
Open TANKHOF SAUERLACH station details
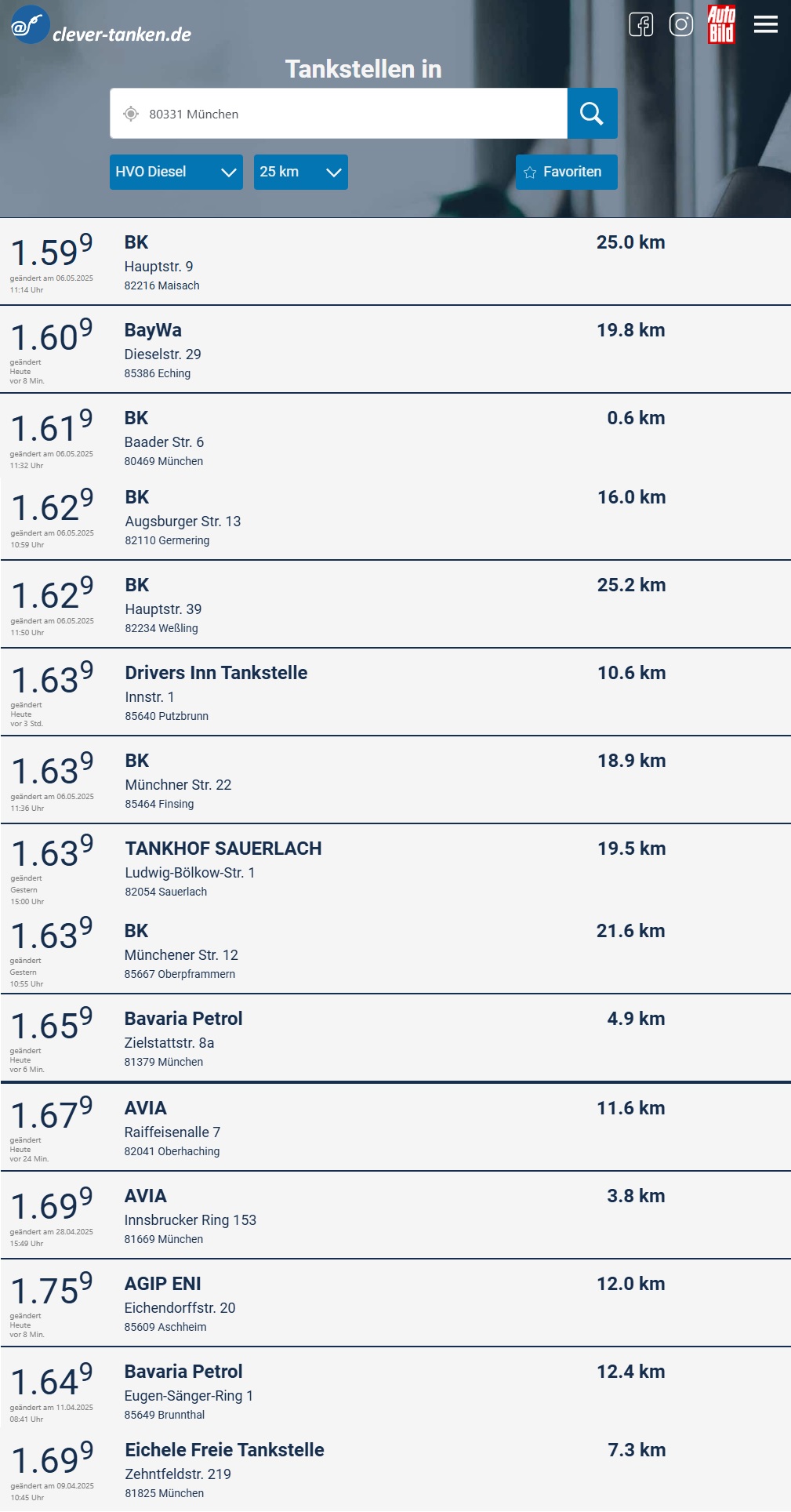tap(314, 868)
